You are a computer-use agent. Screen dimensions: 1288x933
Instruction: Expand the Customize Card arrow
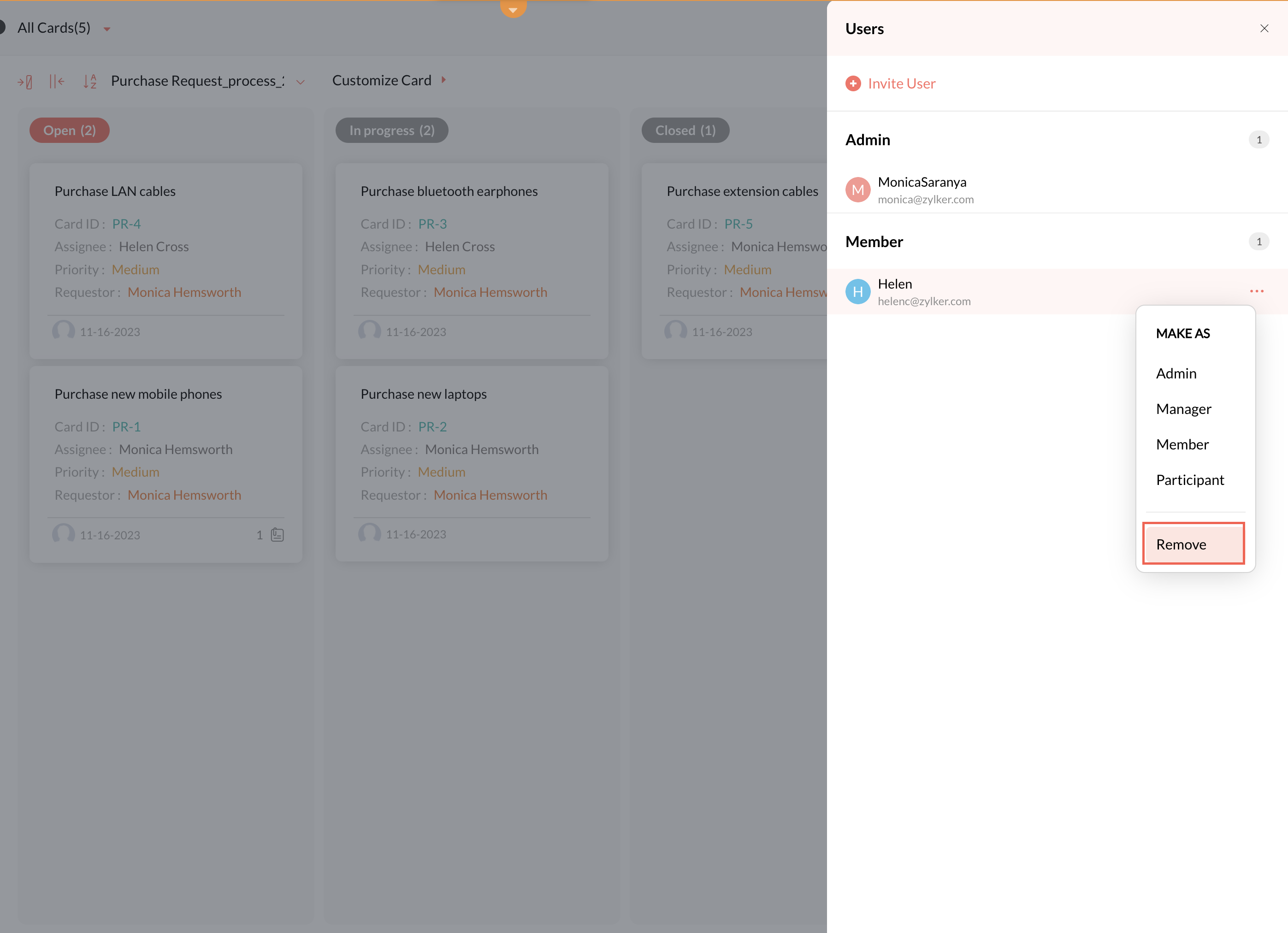[x=443, y=80]
